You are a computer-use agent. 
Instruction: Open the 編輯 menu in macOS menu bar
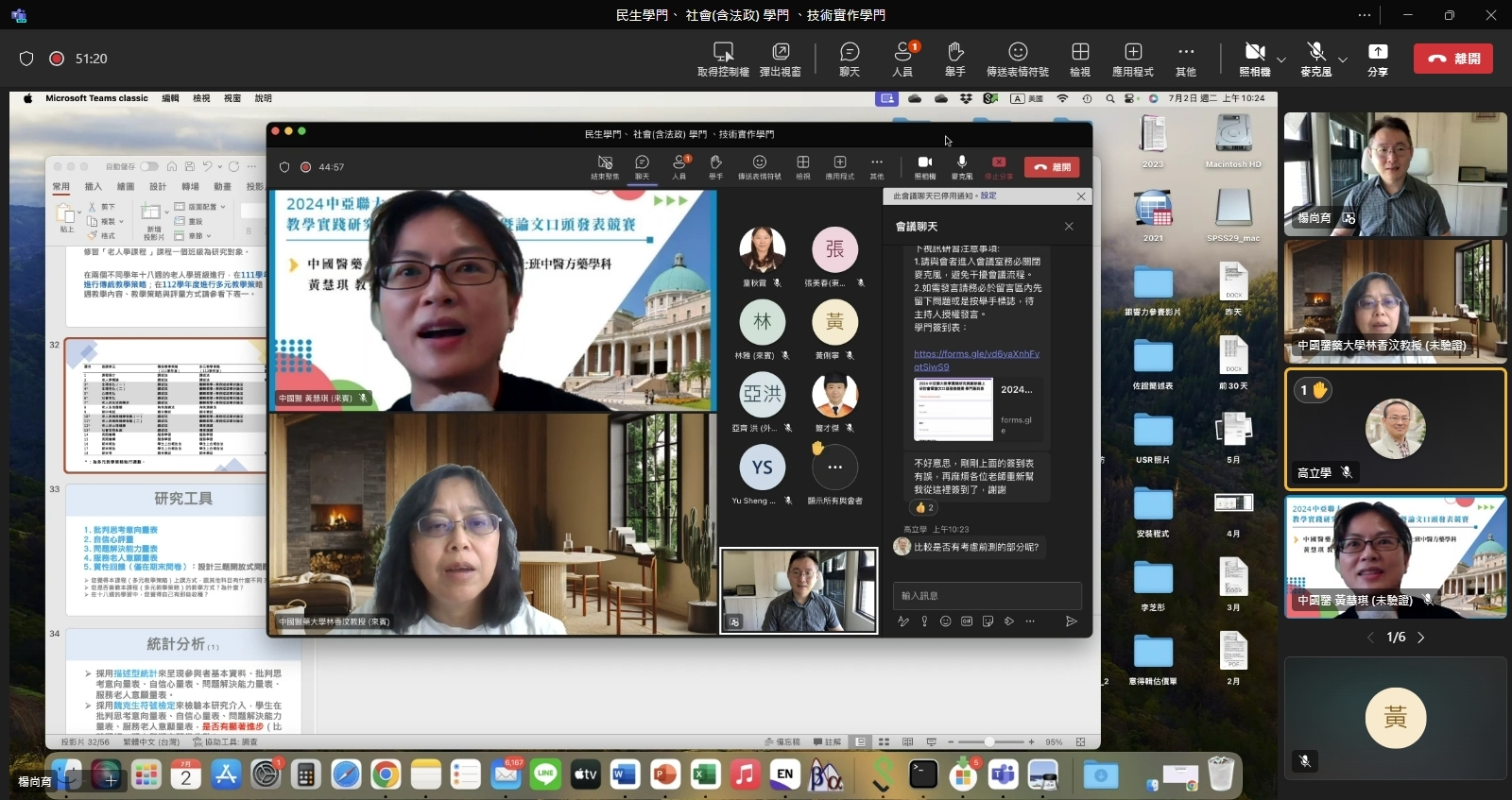tap(170, 98)
